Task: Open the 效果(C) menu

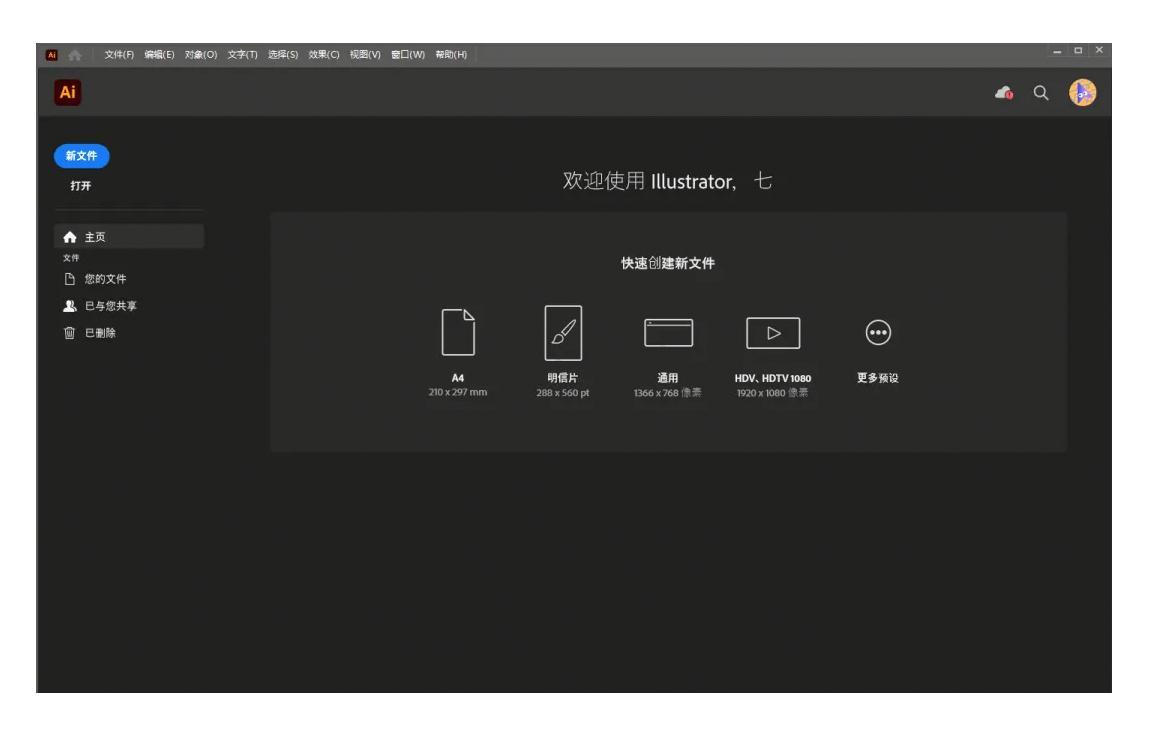Action: pyautogui.click(x=324, y=55)
